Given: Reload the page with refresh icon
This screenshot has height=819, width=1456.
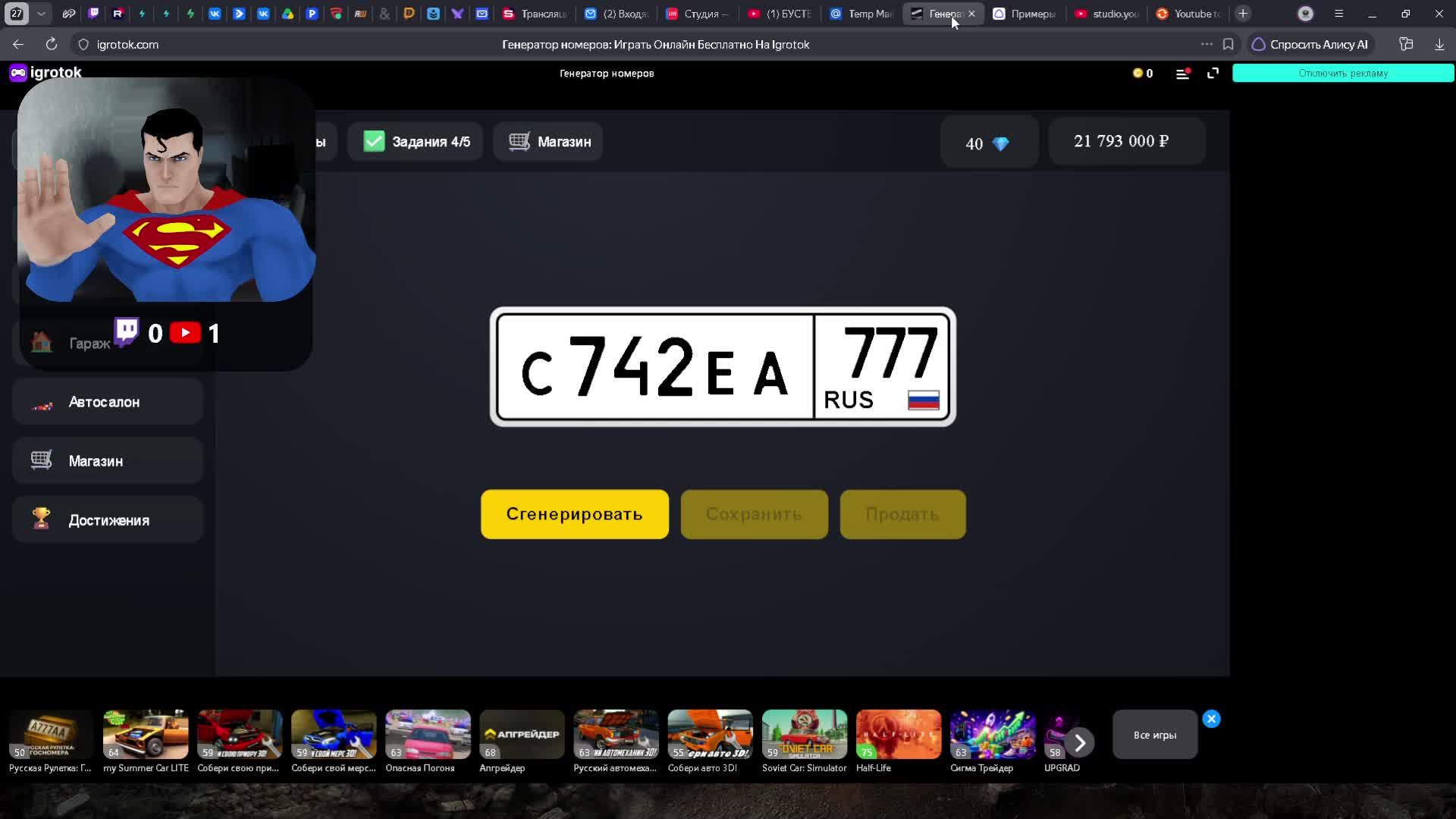Looking at the screenshot, I should (x=52, y=45).
